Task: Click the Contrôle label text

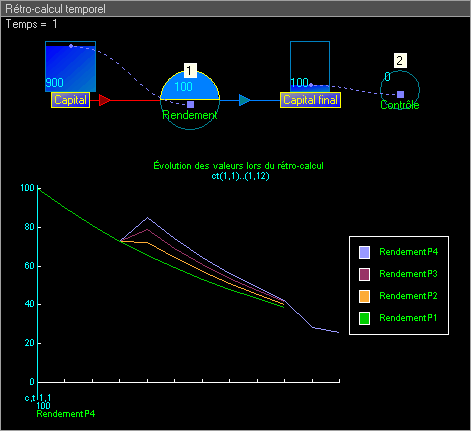Action: pyautogui.click(x=400, y=105)
